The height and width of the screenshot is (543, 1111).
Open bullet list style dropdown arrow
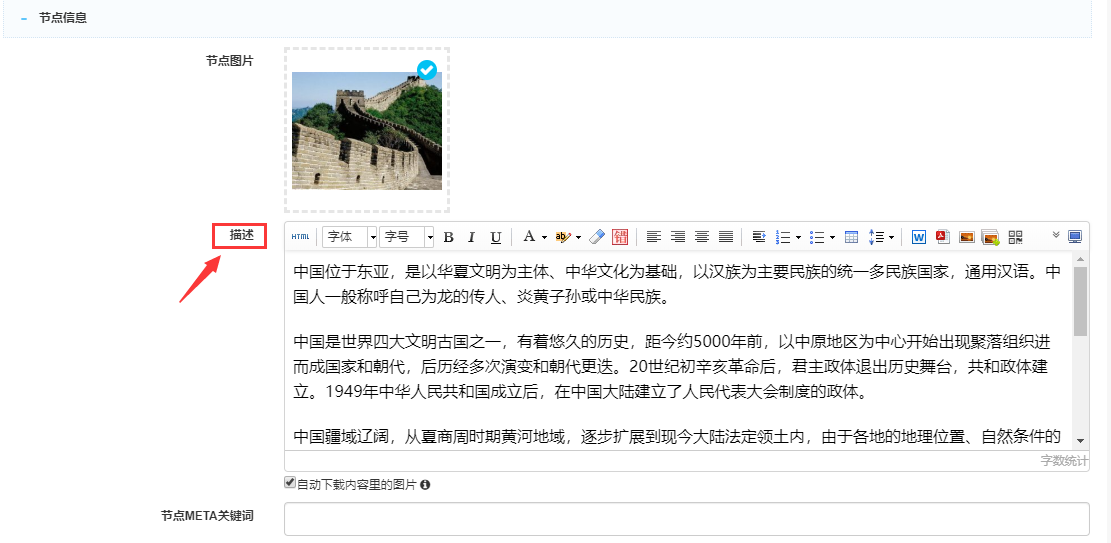click(833, 237)
